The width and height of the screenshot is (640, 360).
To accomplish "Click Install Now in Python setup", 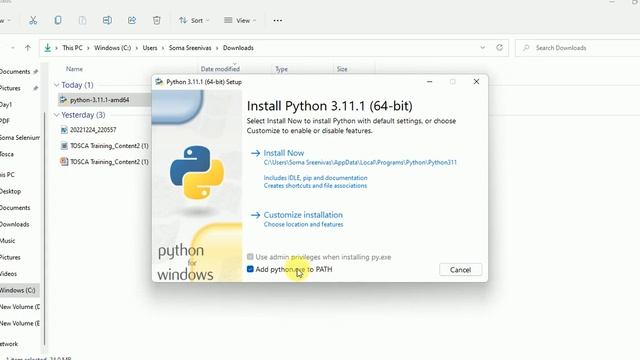I will tap(284, 153).
